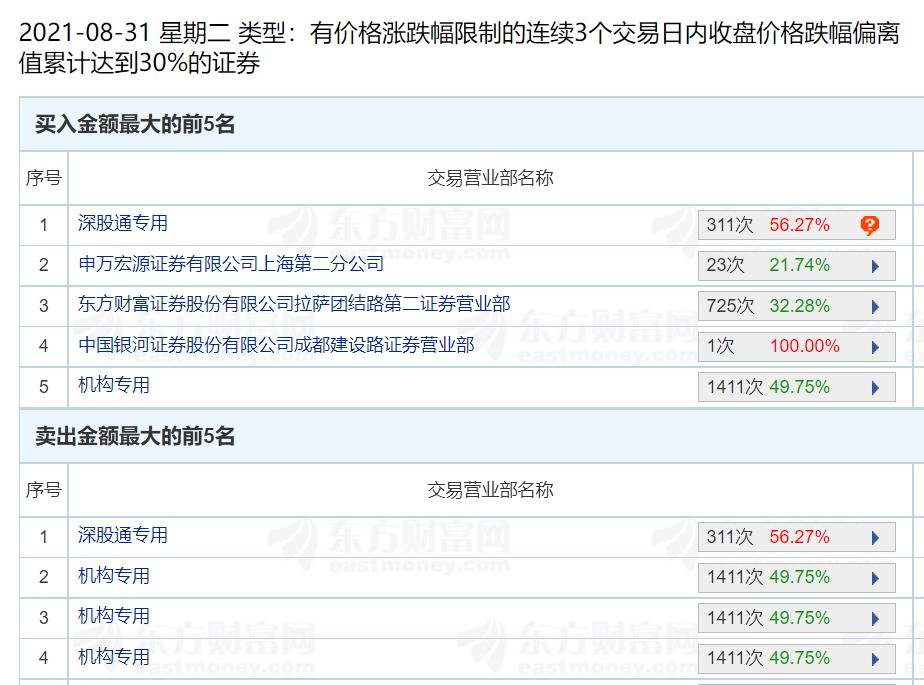924x685 pixels.
Task: Select 725次 32.28% stats text
Action: click(768, 306)
